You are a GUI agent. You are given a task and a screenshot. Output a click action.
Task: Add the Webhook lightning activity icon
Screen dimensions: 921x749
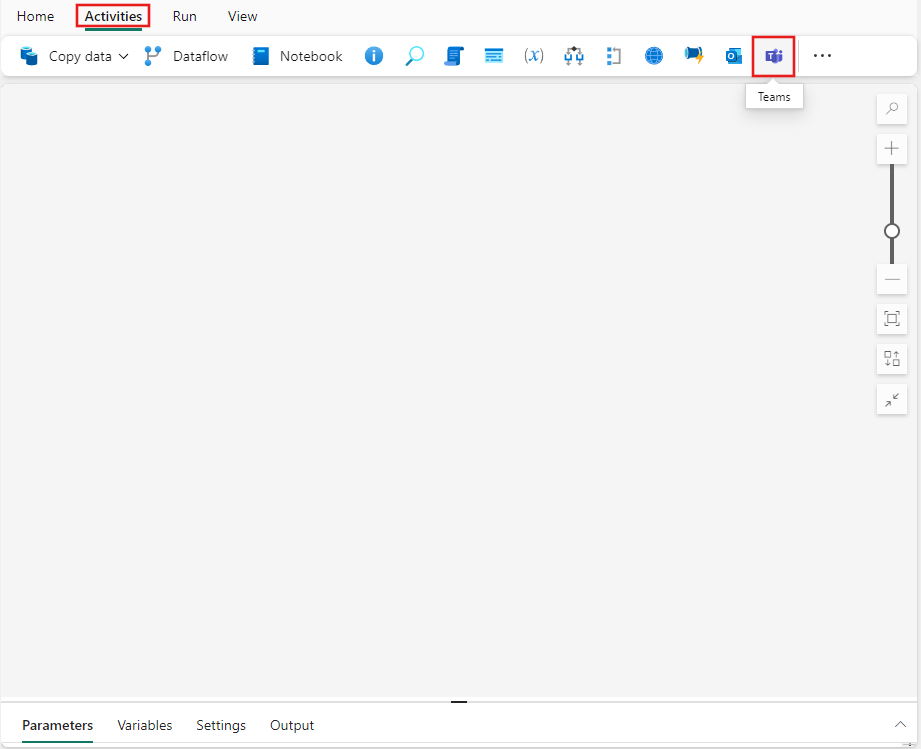pos(694,56)
